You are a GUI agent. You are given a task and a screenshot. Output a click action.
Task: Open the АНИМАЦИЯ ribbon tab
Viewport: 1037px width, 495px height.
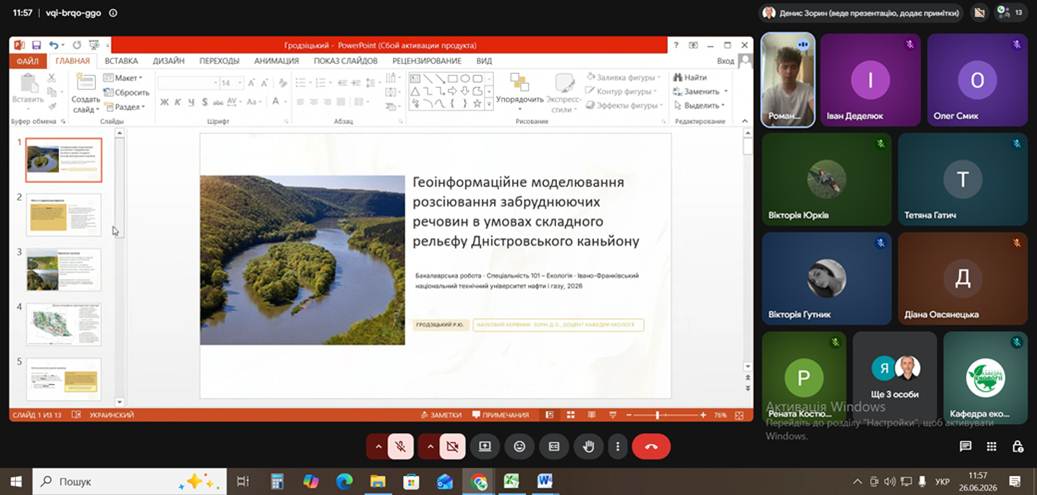coord(276,61)
